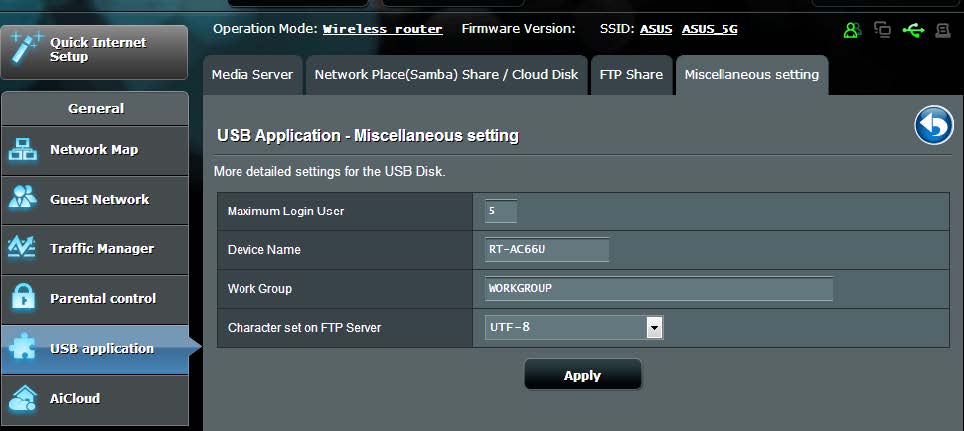Click the green USB status icon

[x=913, y=30]
